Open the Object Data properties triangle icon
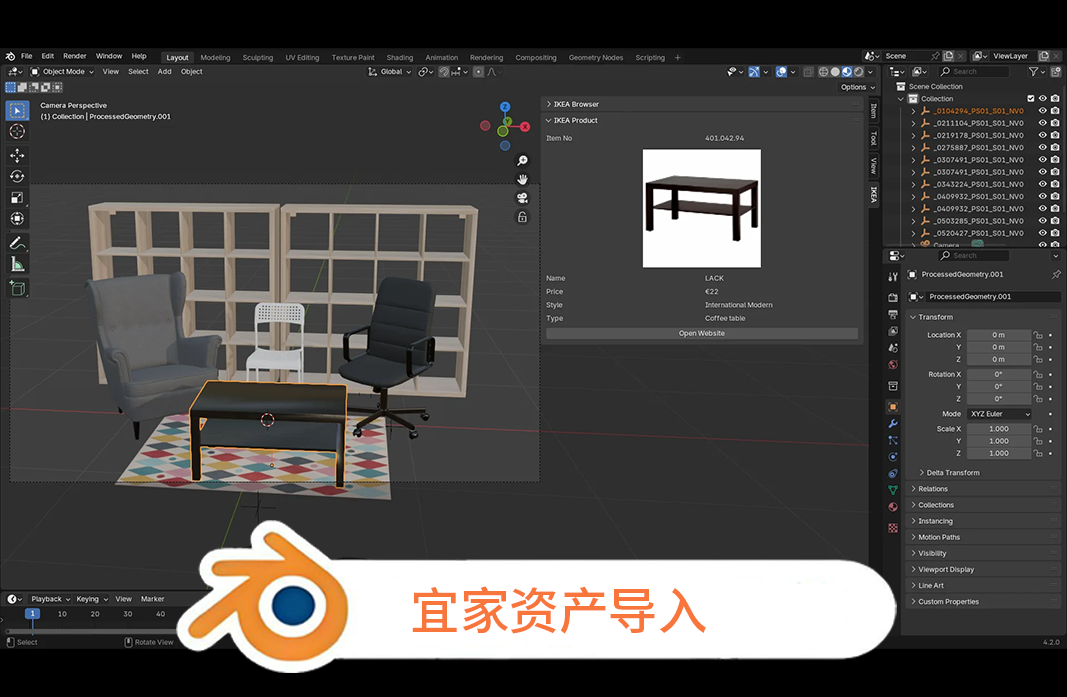The image size is (1067, 697). 893,490
